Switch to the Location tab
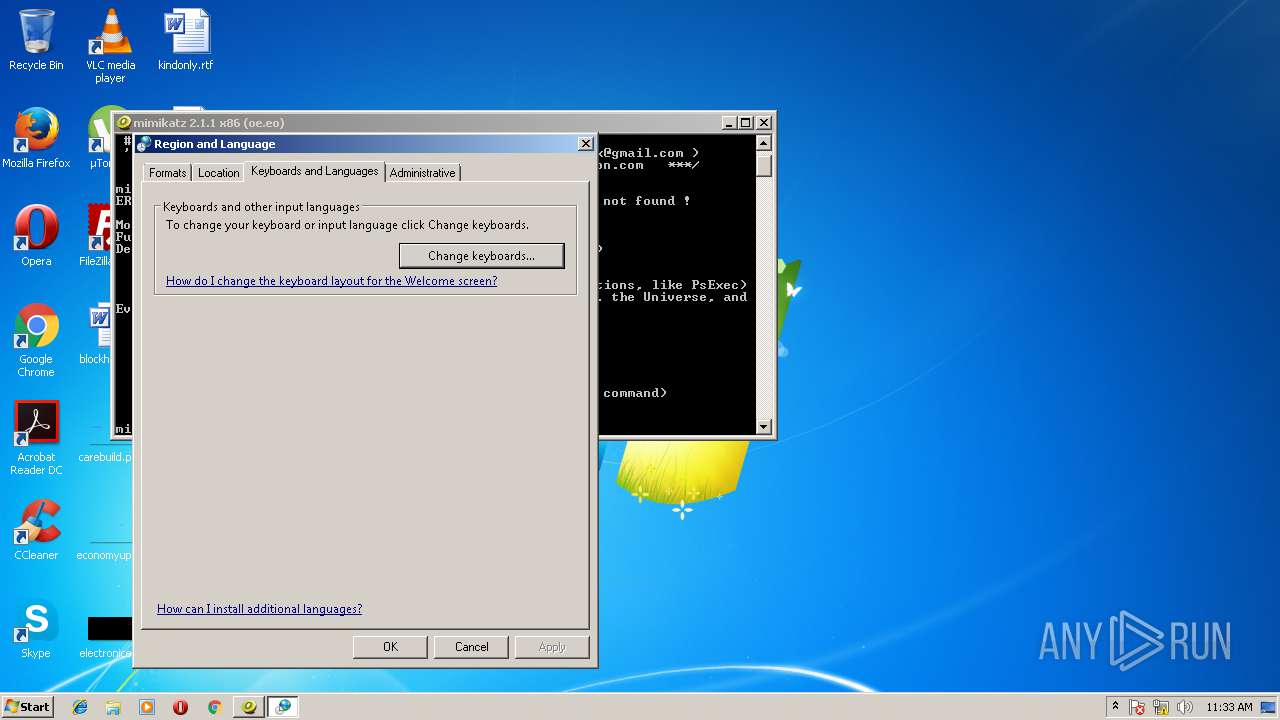The height and width of the screenshot is (720, 1280). (218, 173)
